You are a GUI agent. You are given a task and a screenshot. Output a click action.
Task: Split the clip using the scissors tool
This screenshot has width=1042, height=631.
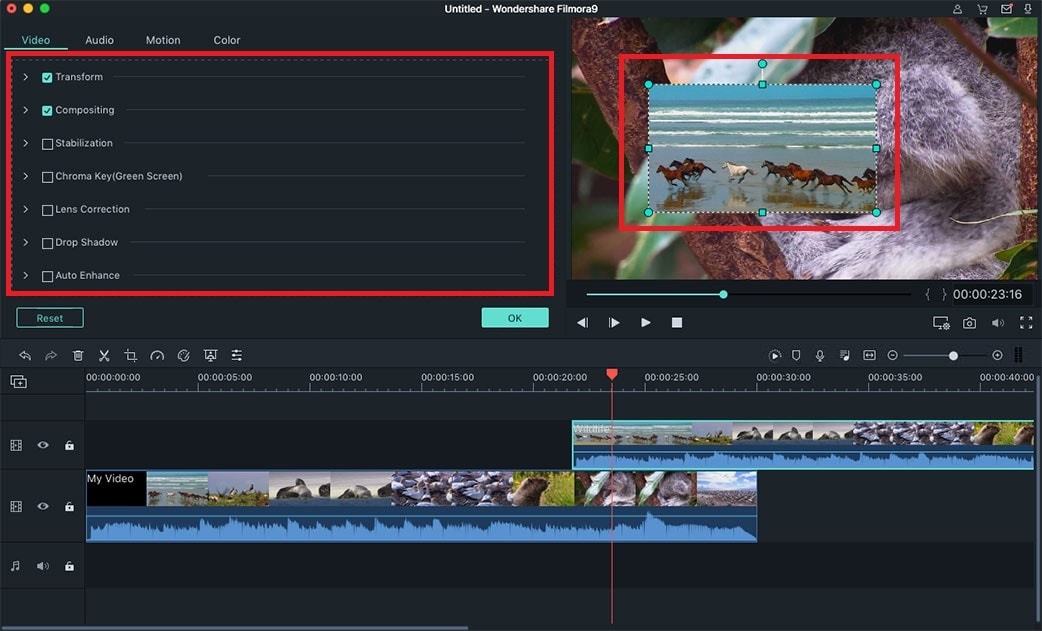(104, 356)
